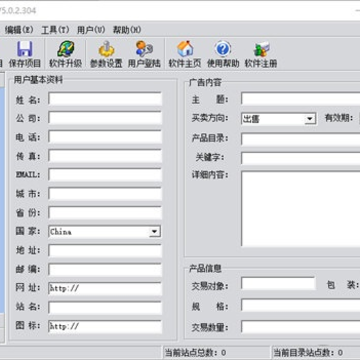
Task: Click the 地址 address input field
Action: (x=105, y=251)
